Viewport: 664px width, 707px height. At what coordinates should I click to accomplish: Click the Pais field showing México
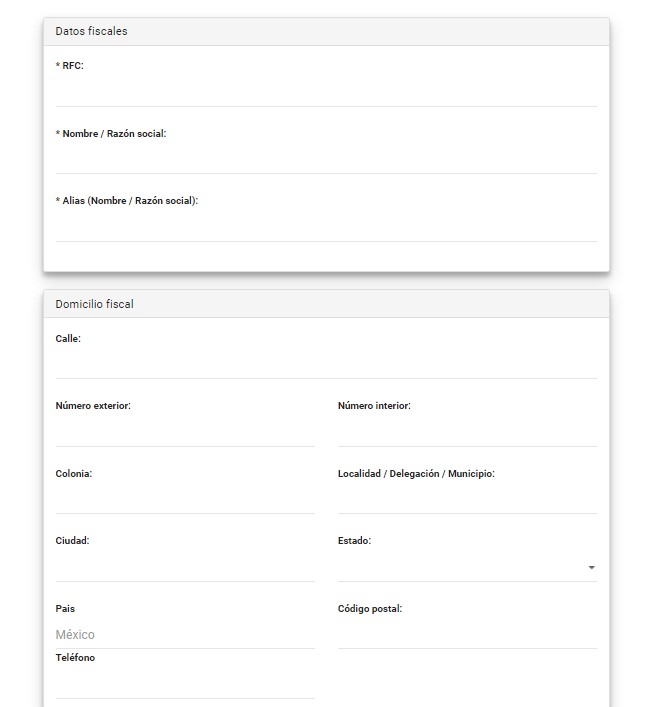[185, 635]
